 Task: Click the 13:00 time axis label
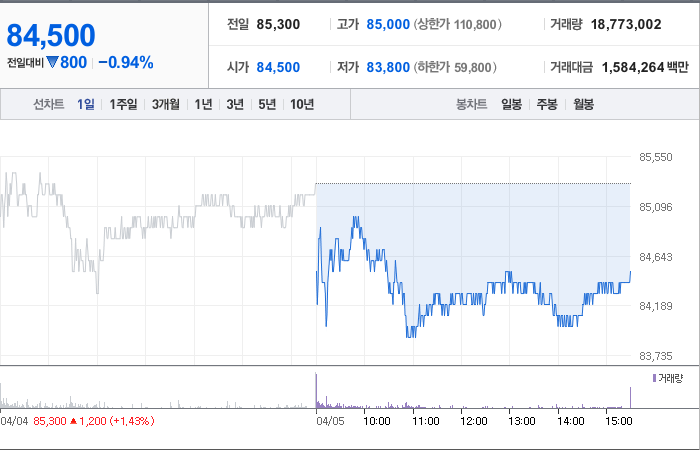click(x=521, y=421)
